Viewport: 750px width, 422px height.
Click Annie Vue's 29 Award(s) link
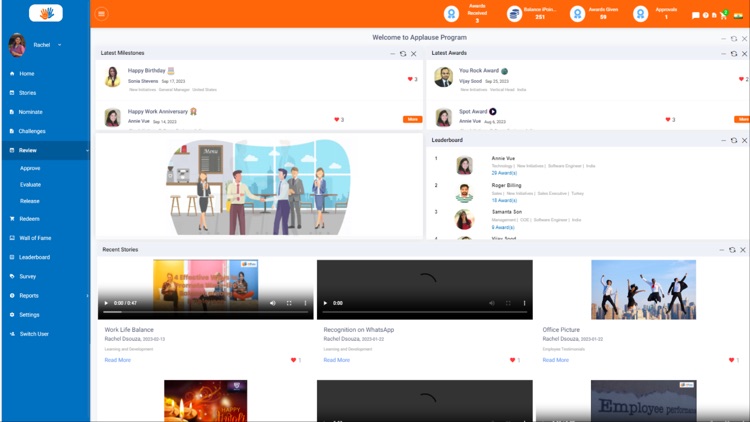504,173
